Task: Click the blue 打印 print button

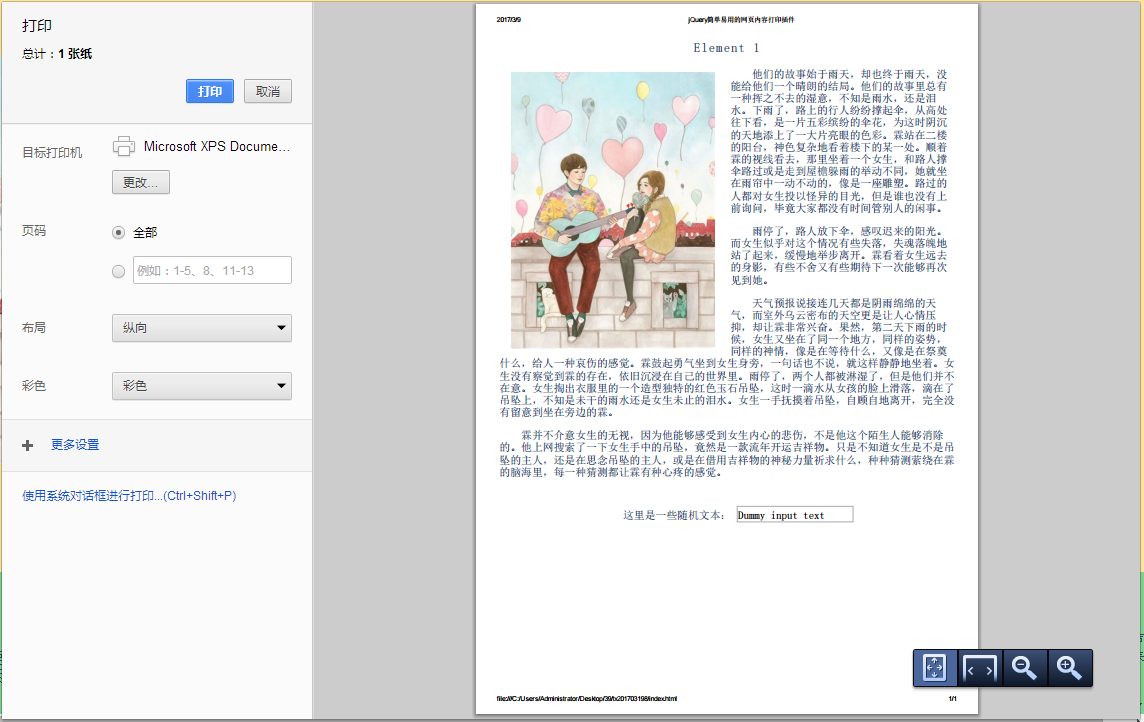Action: pyautogui.click(x=209, y=91)
